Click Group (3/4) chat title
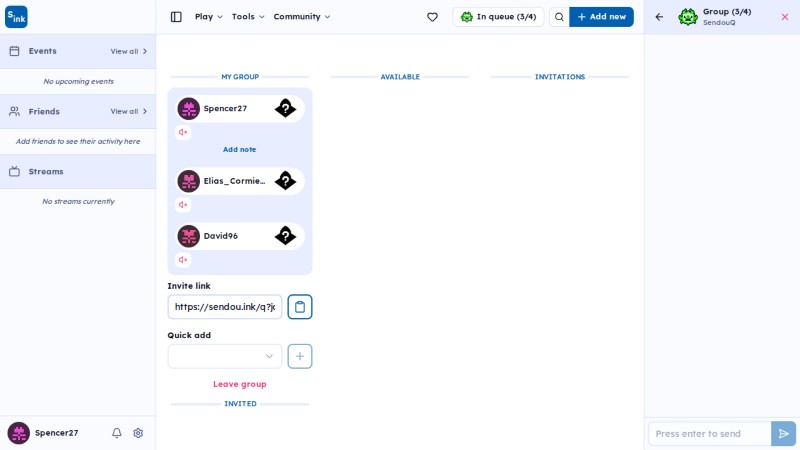This screenshot has width=800, height=450. tap(727, 12)
